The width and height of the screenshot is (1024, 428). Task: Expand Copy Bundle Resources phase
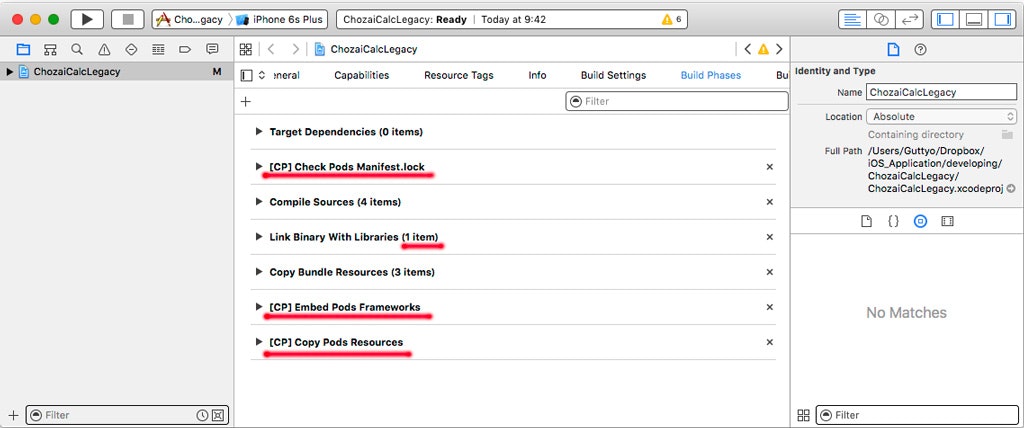pos(259,272)
